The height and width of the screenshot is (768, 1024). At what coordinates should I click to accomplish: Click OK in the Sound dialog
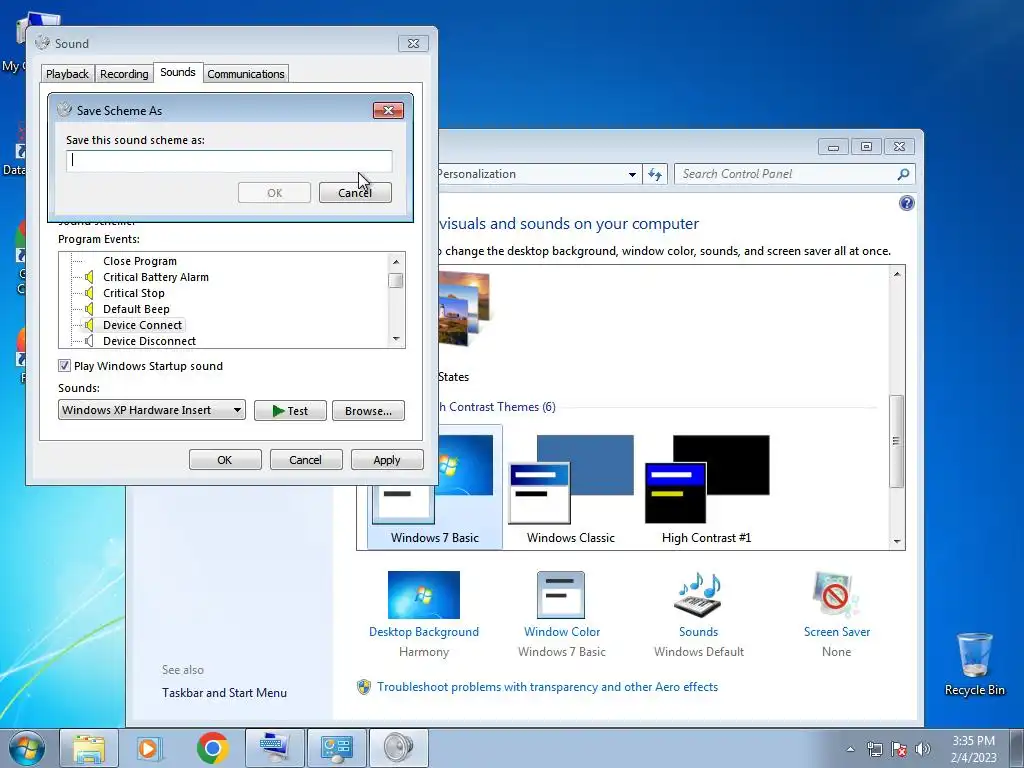point(225,460)
